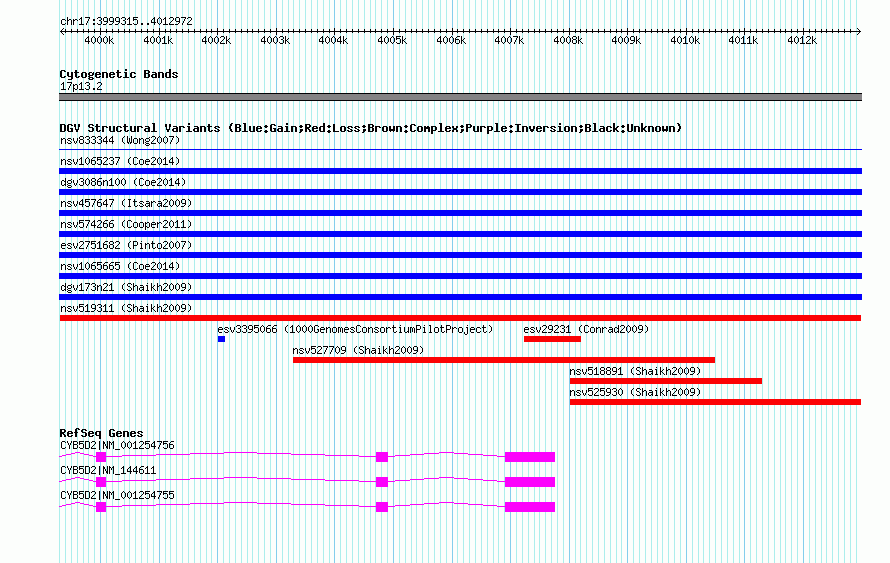Open variant dgv3086n100 (Coe2014) label
The height and width of the screenshot is (563, 890).
(x=123, y=182)
